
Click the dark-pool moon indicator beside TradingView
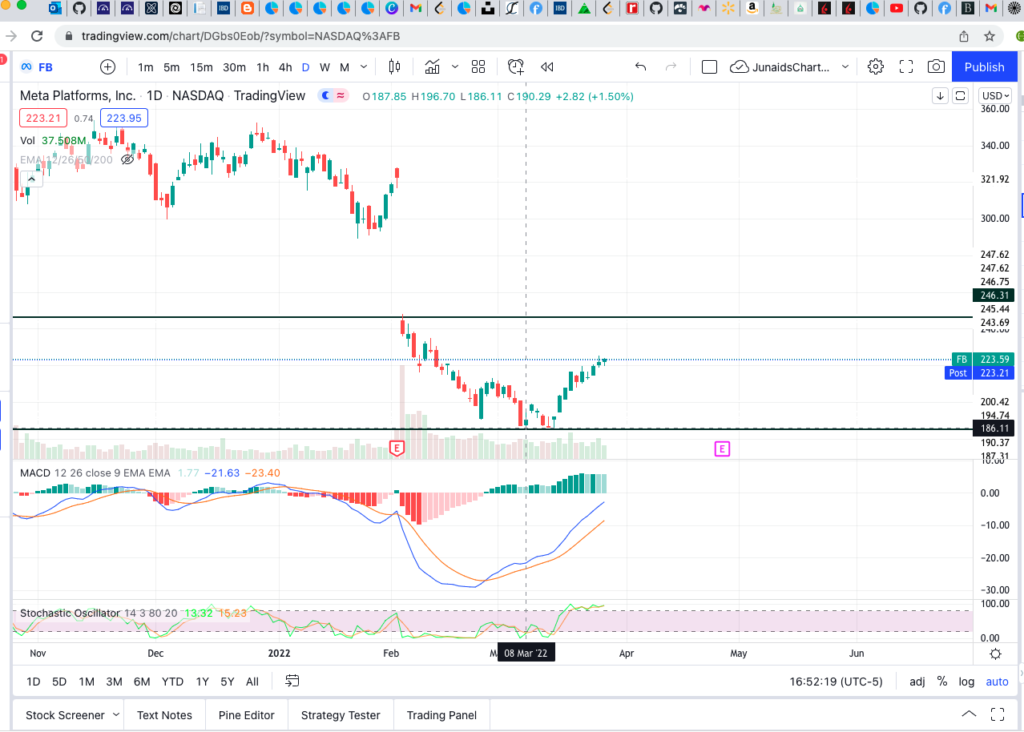(325, 95)
